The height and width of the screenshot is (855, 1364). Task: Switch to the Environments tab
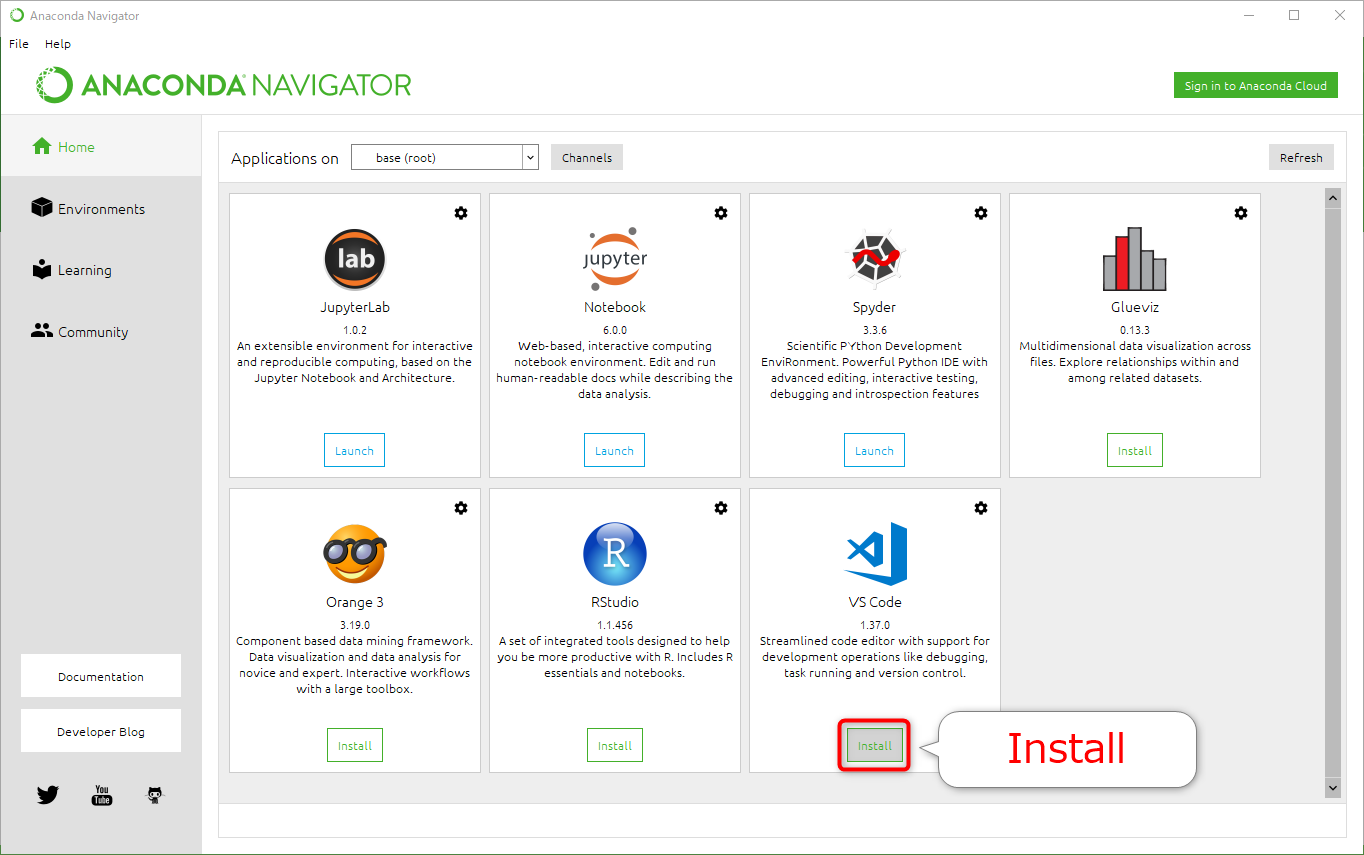[101, 209]
